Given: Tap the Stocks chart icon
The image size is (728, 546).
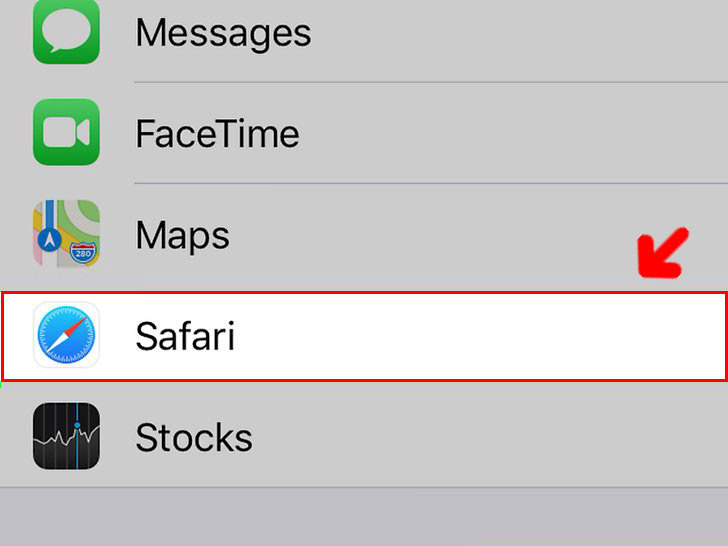Looking at the screenshot, I should (66, 436).
